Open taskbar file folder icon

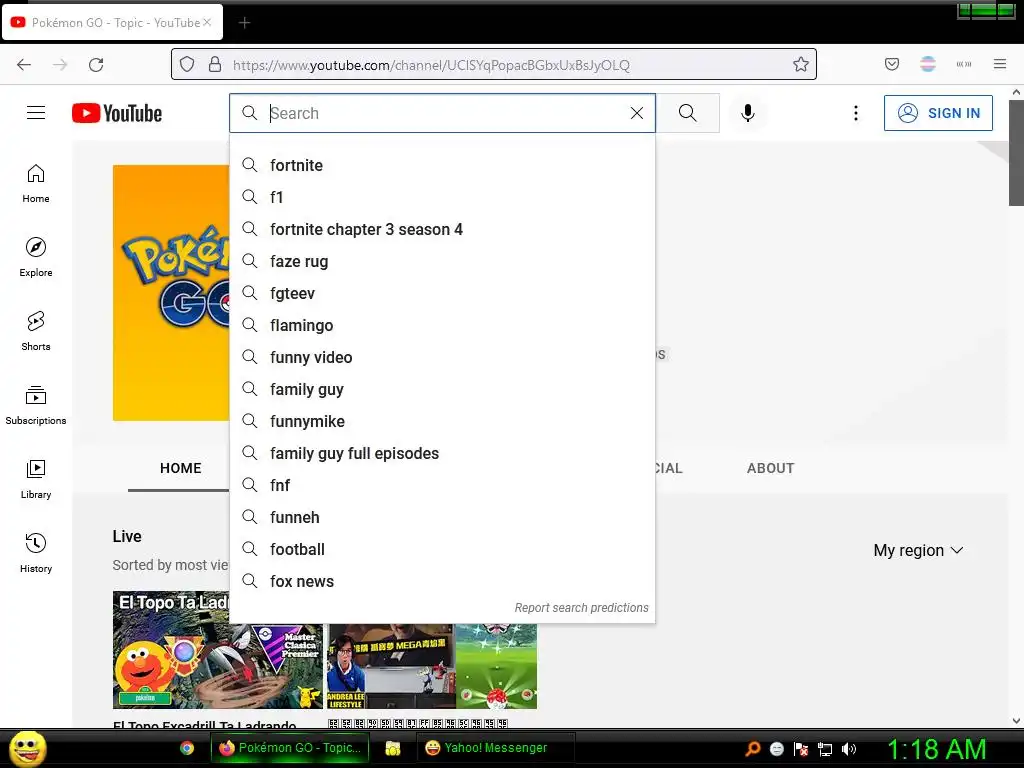[392, 748]
